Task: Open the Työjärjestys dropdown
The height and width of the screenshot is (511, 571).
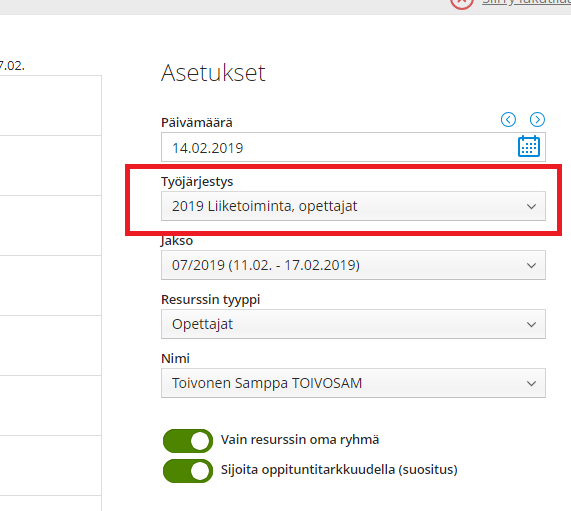Action: click(353, 206)
